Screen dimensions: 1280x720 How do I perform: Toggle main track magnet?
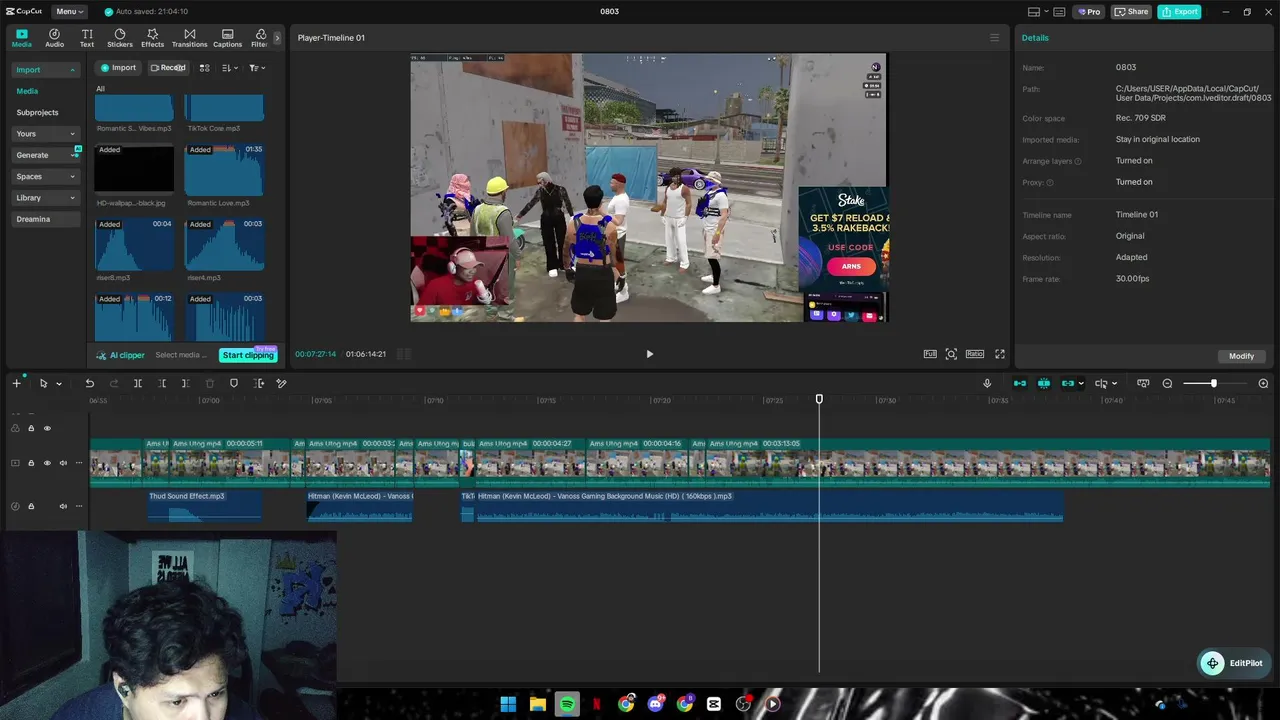click(x=1020, y=383)
